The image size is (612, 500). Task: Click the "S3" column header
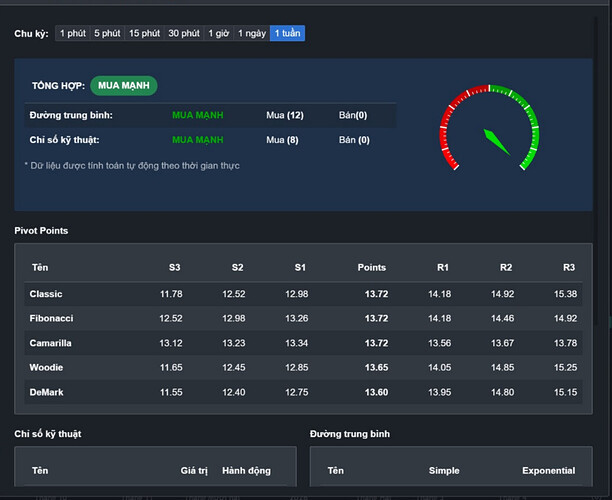click(174, 267)
